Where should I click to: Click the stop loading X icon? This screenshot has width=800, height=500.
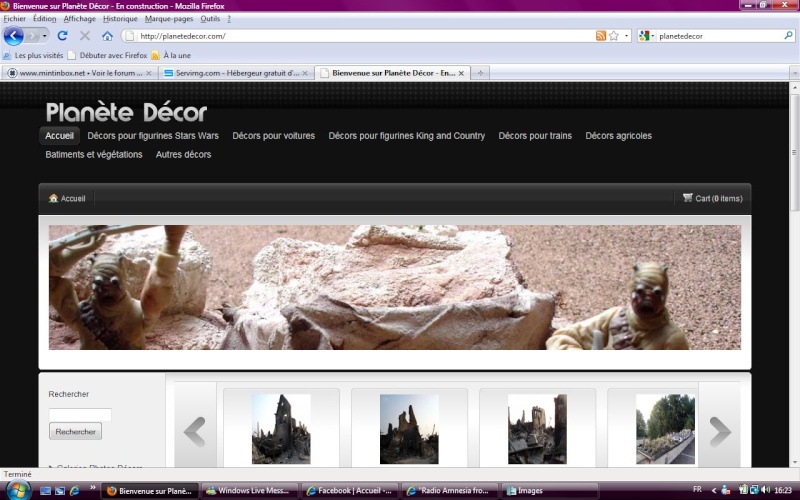coord(85,36)
